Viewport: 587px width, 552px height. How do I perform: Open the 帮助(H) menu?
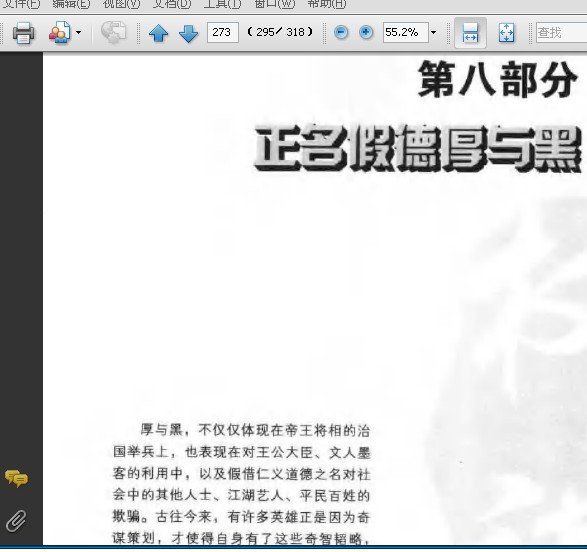click(x=326, y=4)
